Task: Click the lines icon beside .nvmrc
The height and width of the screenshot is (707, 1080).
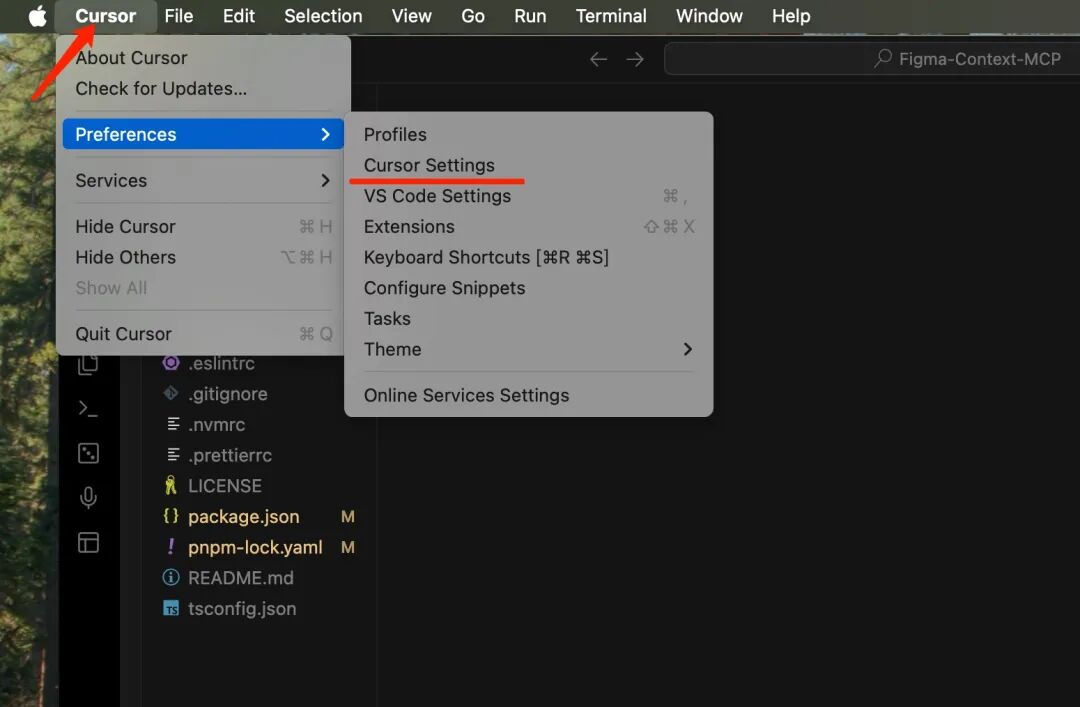Action: pos(173,424)
